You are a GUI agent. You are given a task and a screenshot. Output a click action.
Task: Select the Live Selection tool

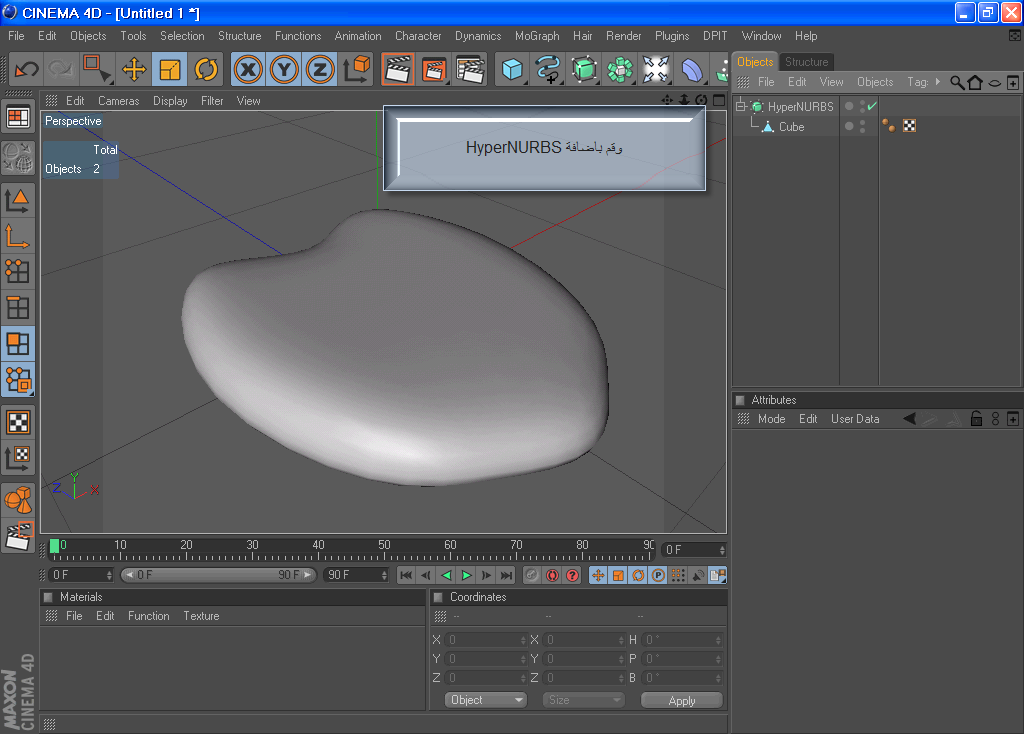97,69
